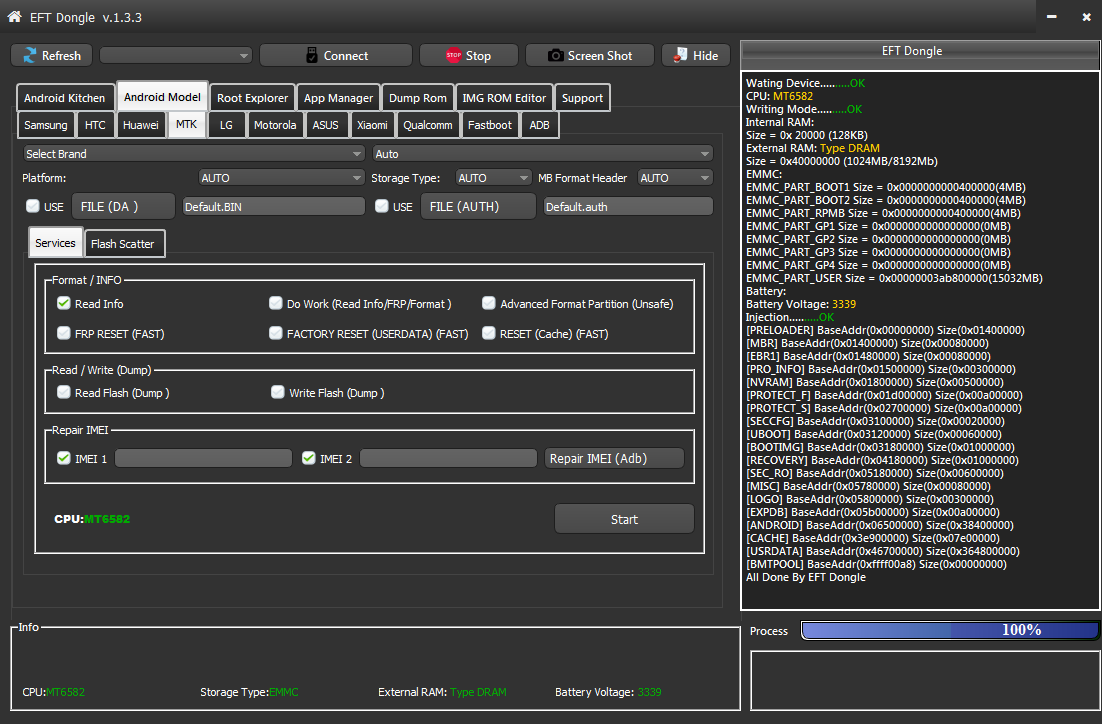The height and width of the screenshot is (724, 1102).
Task: Select the Xiaomi brand tab
Action: click(x=372, y=125)
